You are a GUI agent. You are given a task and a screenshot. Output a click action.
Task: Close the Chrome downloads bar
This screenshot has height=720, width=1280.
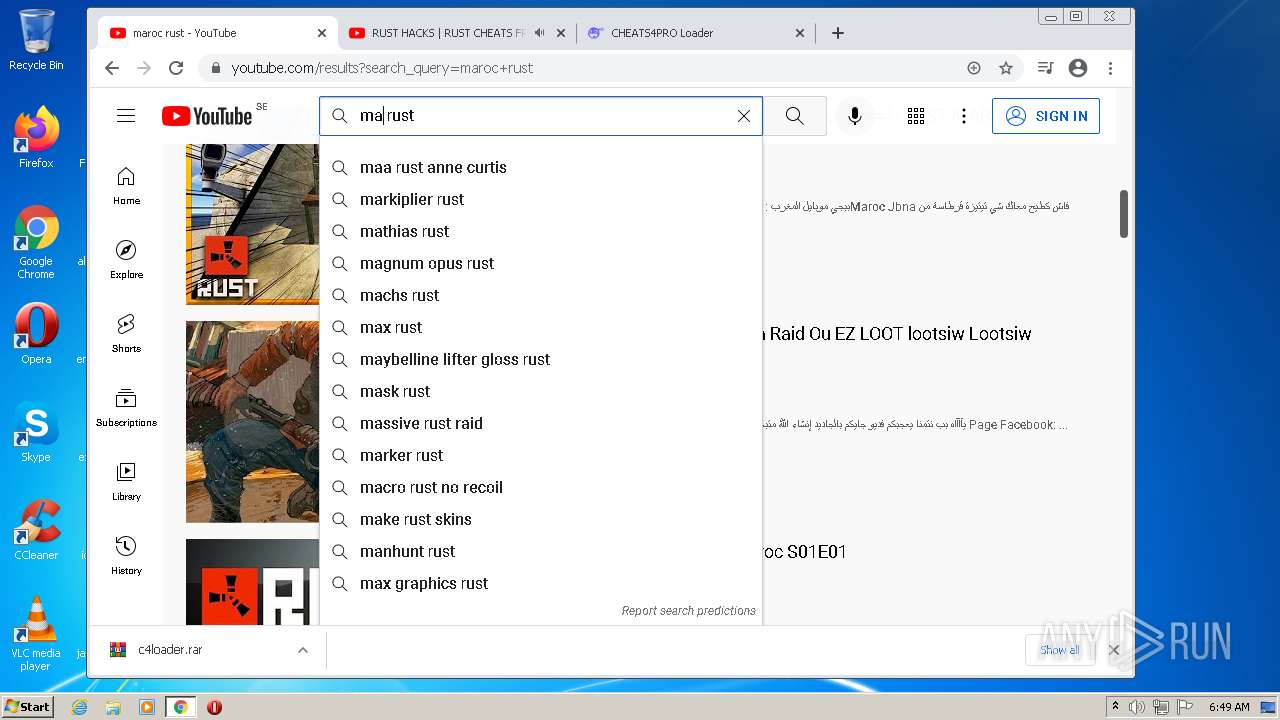(1114, 650)
